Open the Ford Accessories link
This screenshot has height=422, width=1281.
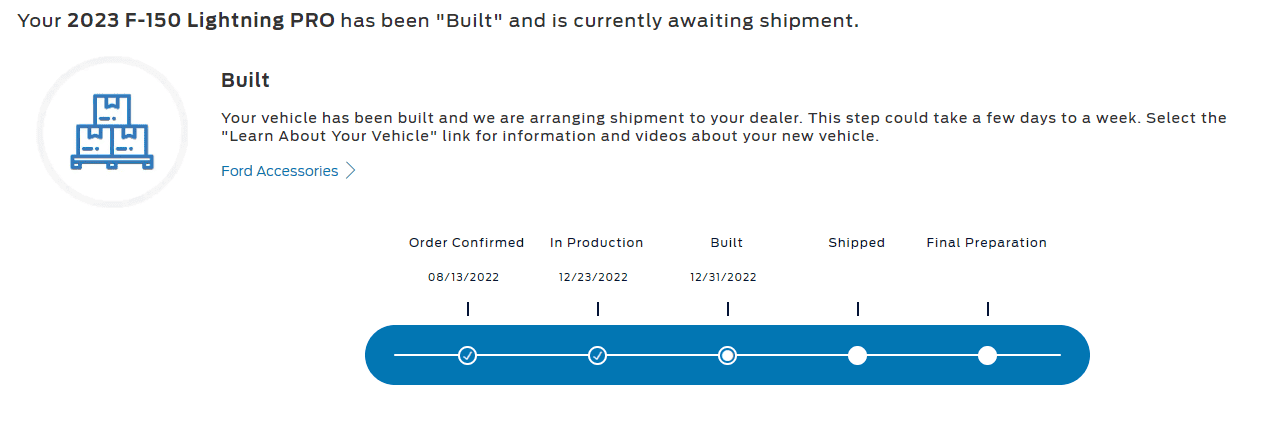(279, 171)
